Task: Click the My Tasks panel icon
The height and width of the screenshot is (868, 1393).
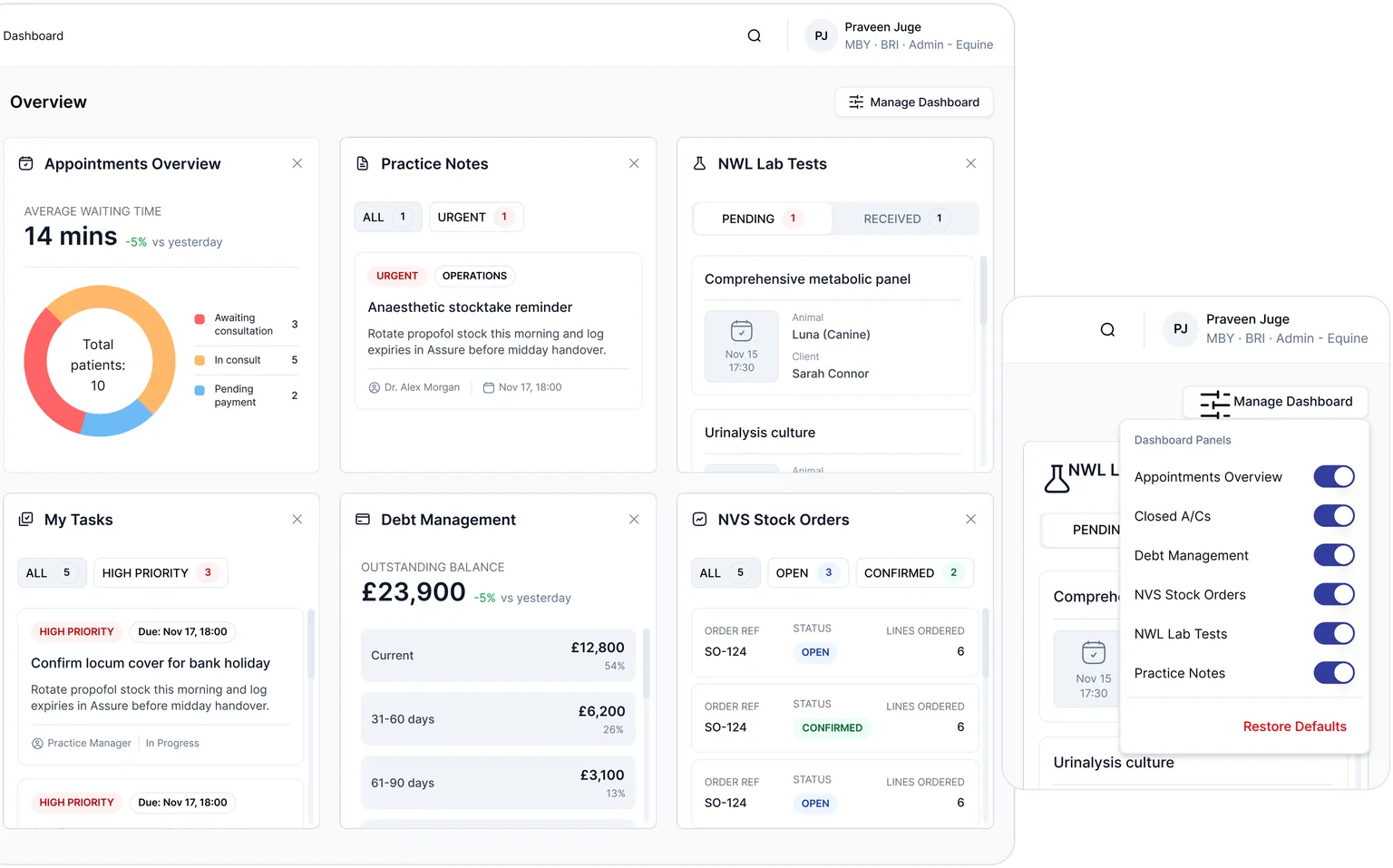Action: point(26,520)
